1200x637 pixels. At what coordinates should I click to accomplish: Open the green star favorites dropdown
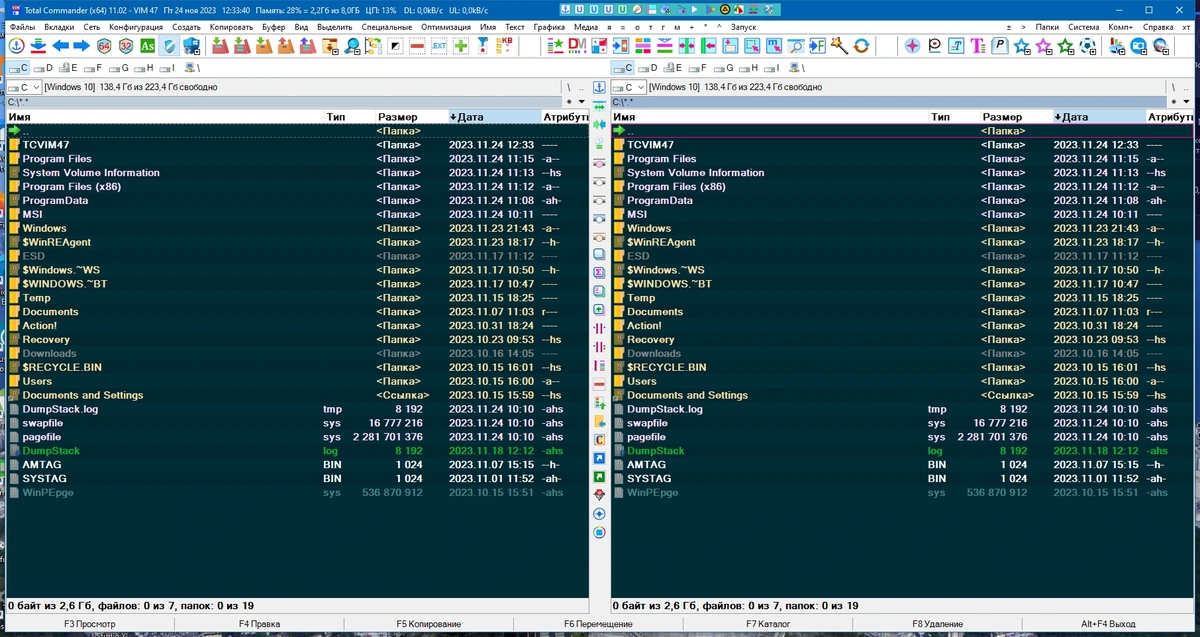click(1065, 46)
